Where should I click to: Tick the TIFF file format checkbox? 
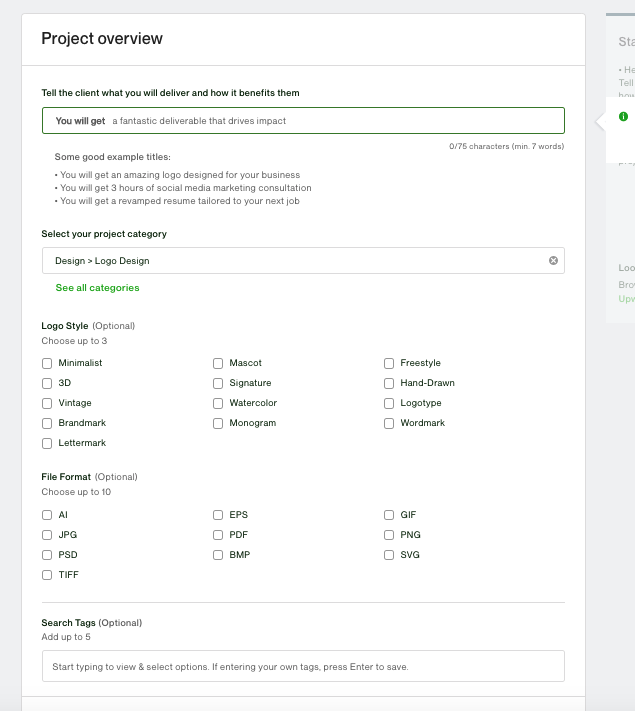47,575
